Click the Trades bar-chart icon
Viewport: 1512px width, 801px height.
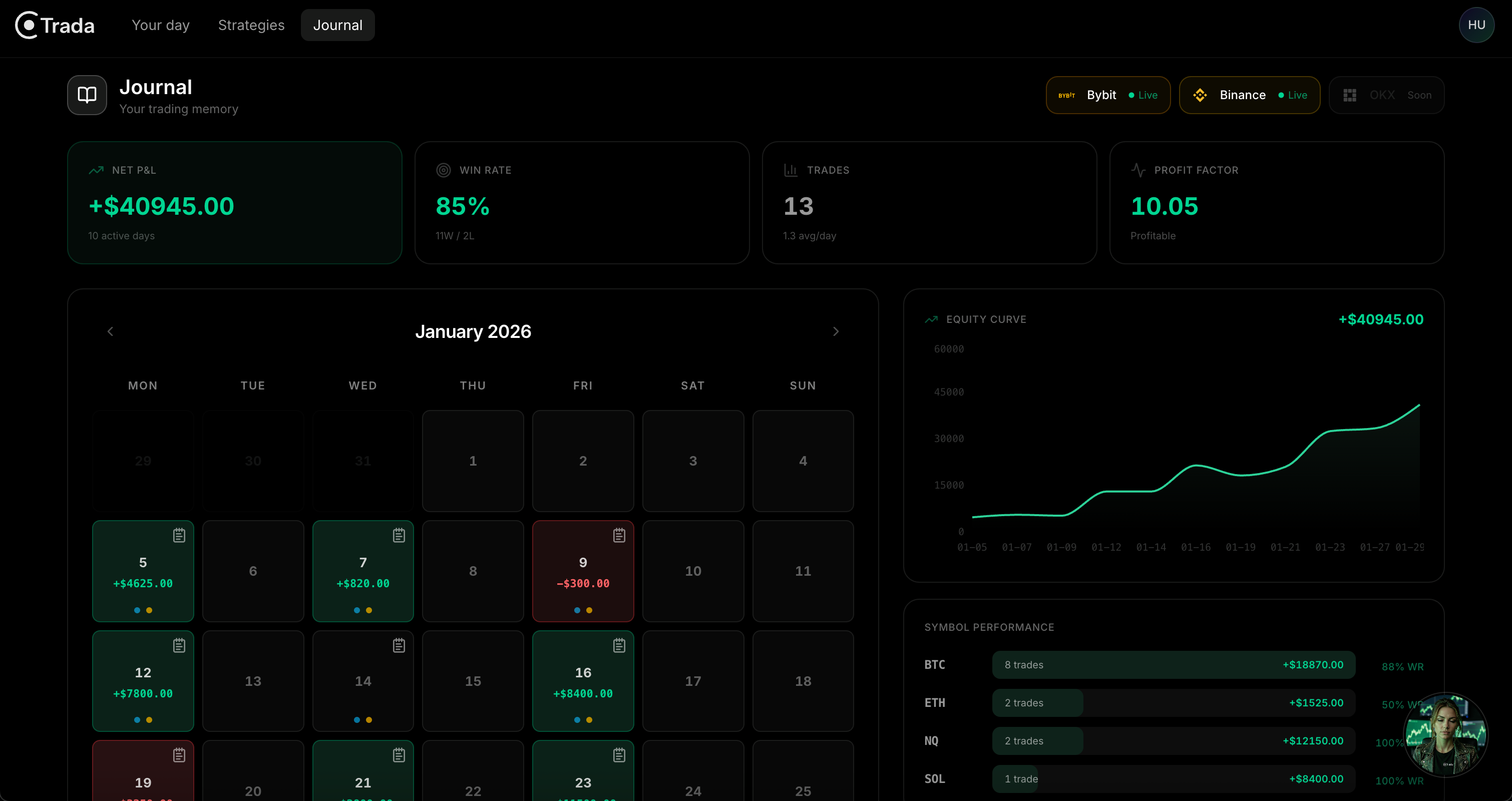791,170
